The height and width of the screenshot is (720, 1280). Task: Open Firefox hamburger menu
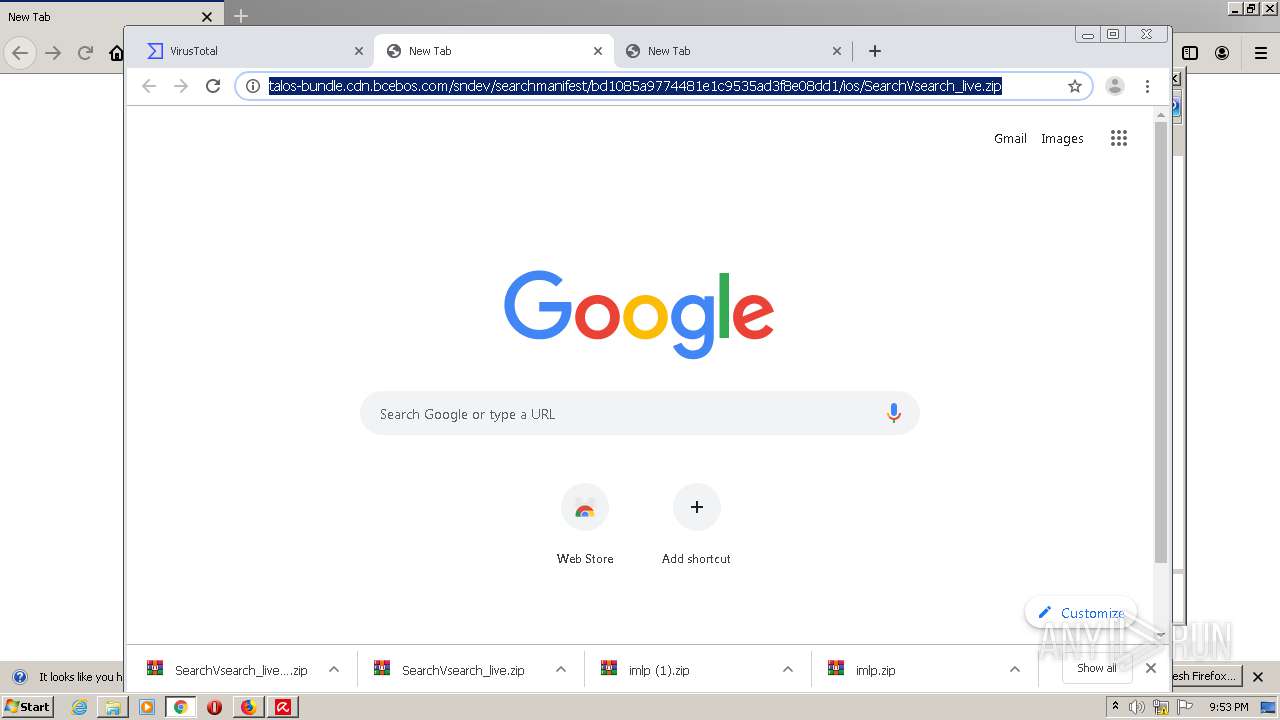point(1260,53)
